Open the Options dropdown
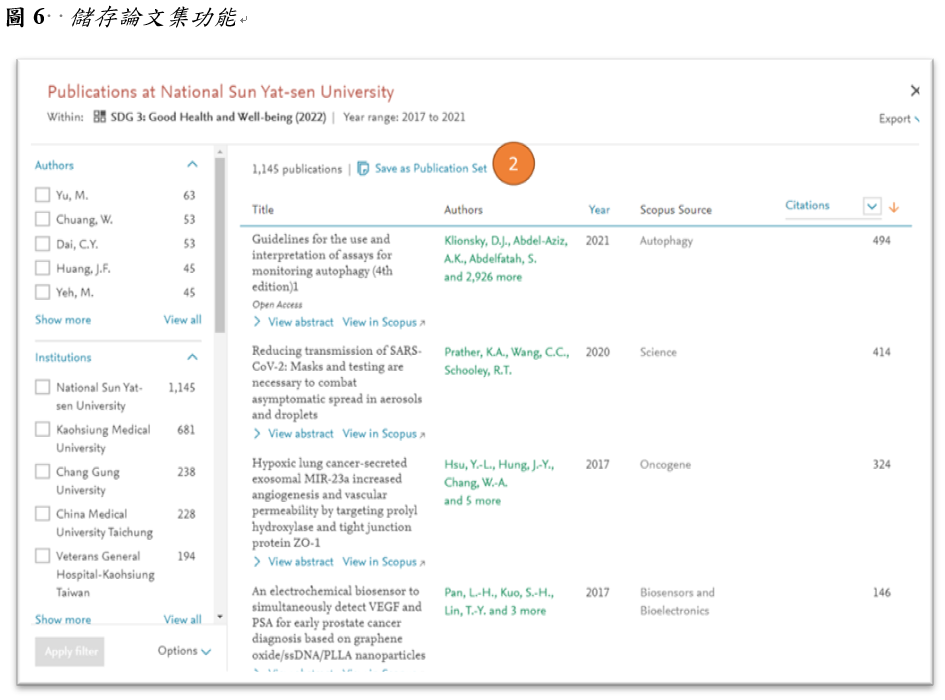Screen dimensions: 945x700 click(x=184, y=651)
